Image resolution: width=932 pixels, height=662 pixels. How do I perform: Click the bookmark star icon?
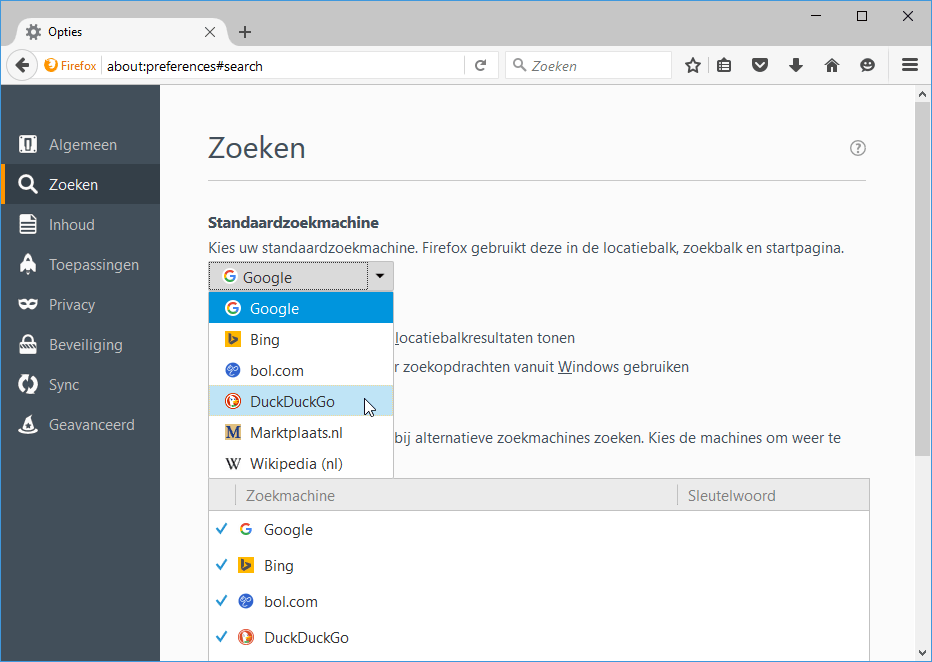(x=693, y=66)
